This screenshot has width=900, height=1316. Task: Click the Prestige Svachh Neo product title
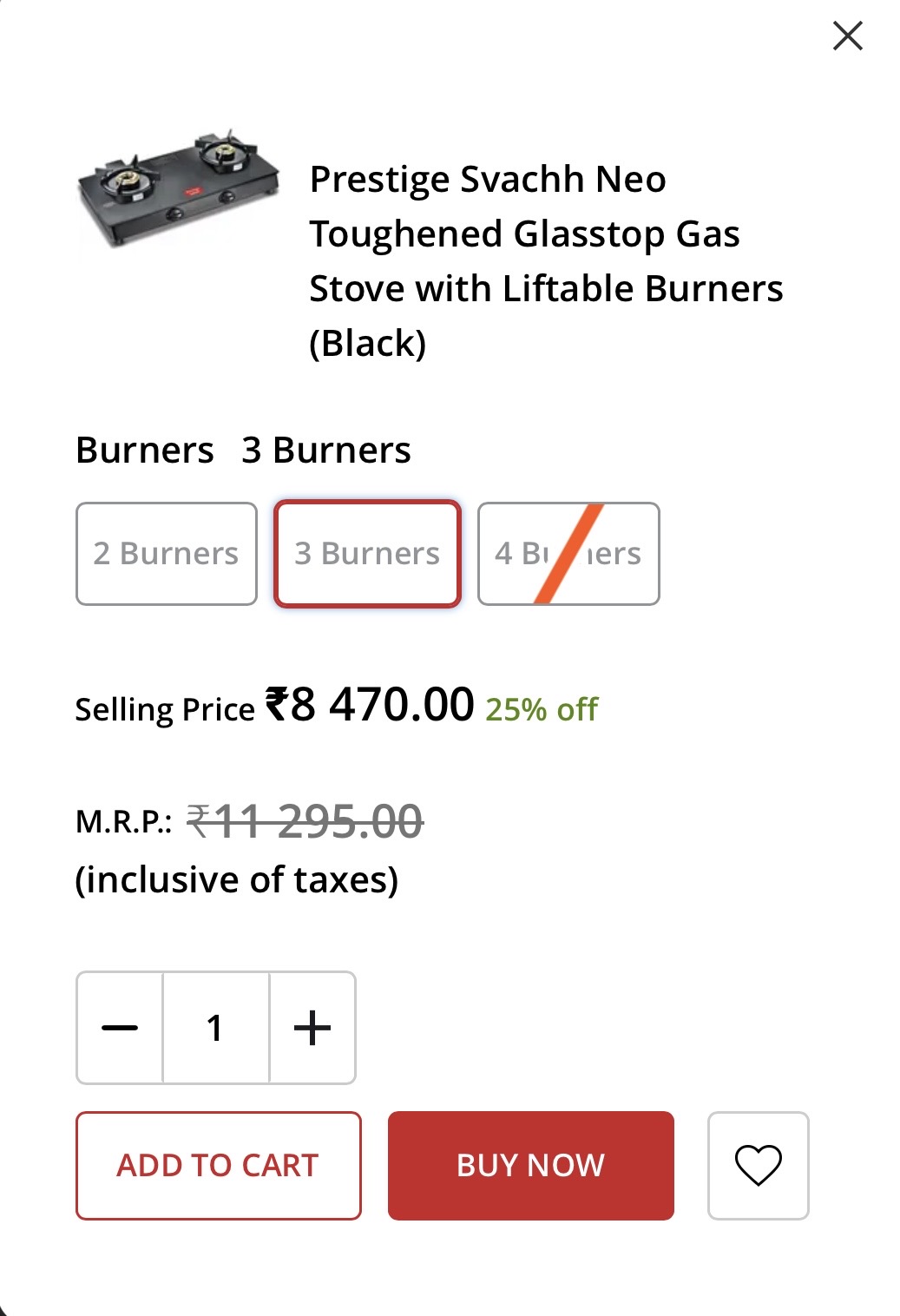pyautogui.click(x=545, y=260)
